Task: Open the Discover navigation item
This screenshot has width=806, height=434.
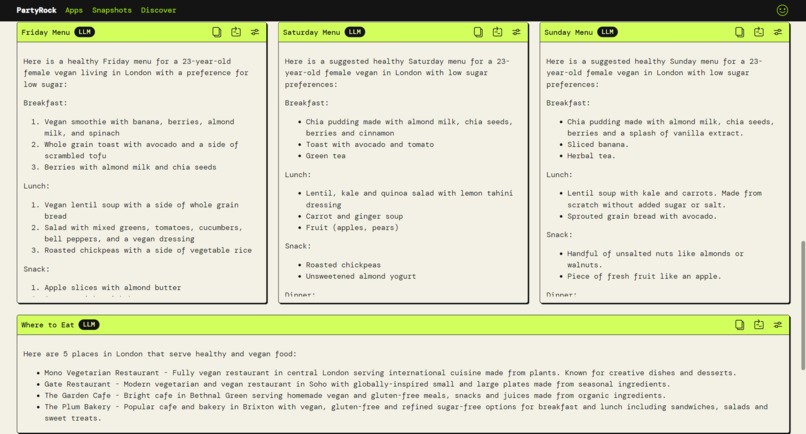Action: click(x=158, y=10)
